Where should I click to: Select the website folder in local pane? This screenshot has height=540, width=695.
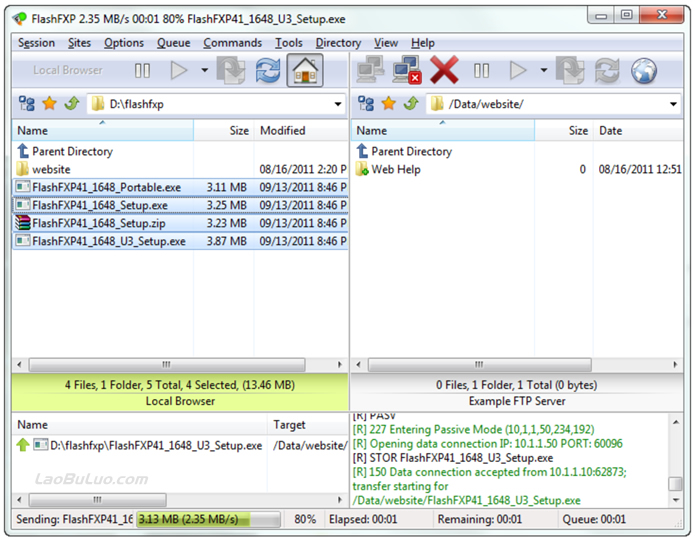coord(43,169)
